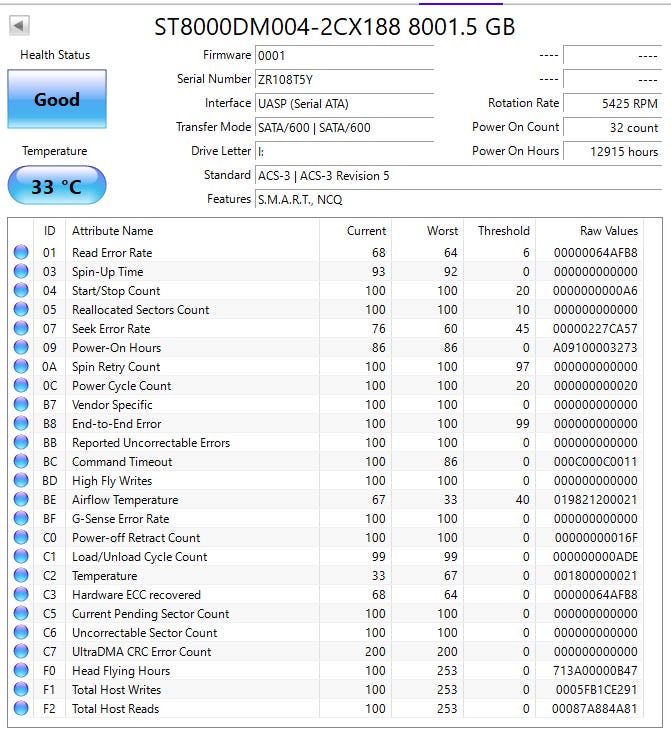Click the status orb for Reported Uncorrectable Errors
The width and height of the screenshot is (671, 736).
[21, 443]
